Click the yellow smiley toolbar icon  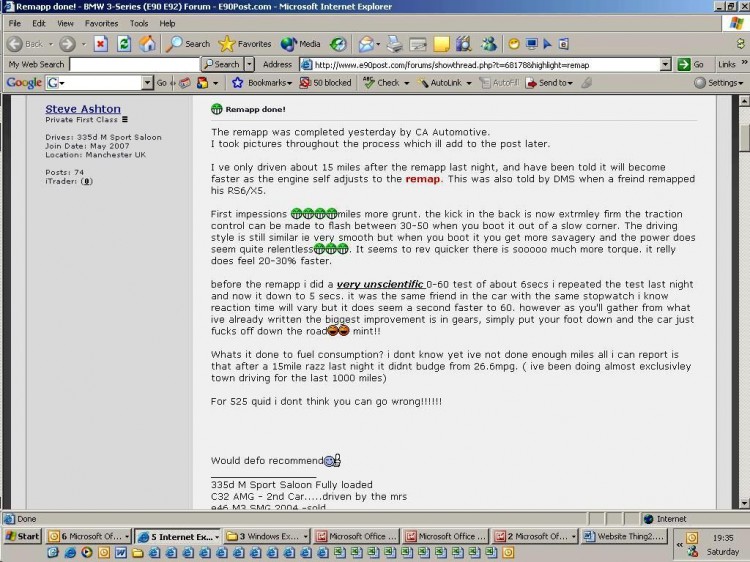(x=514, y=44)
